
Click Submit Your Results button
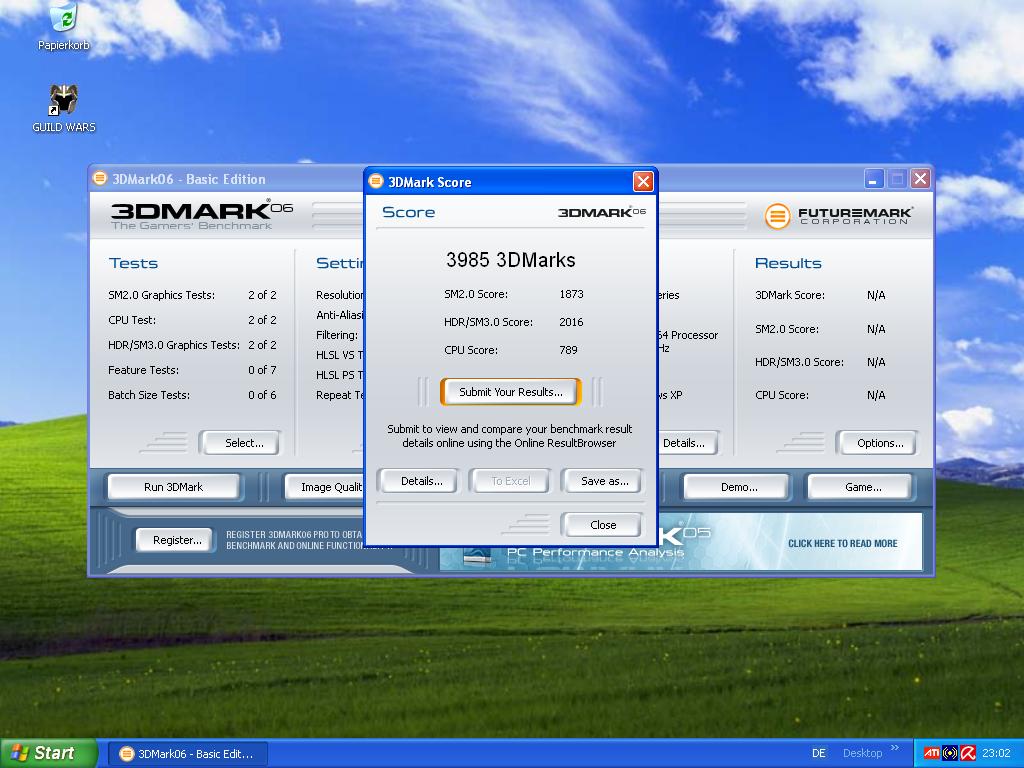[x=511, y=392]
